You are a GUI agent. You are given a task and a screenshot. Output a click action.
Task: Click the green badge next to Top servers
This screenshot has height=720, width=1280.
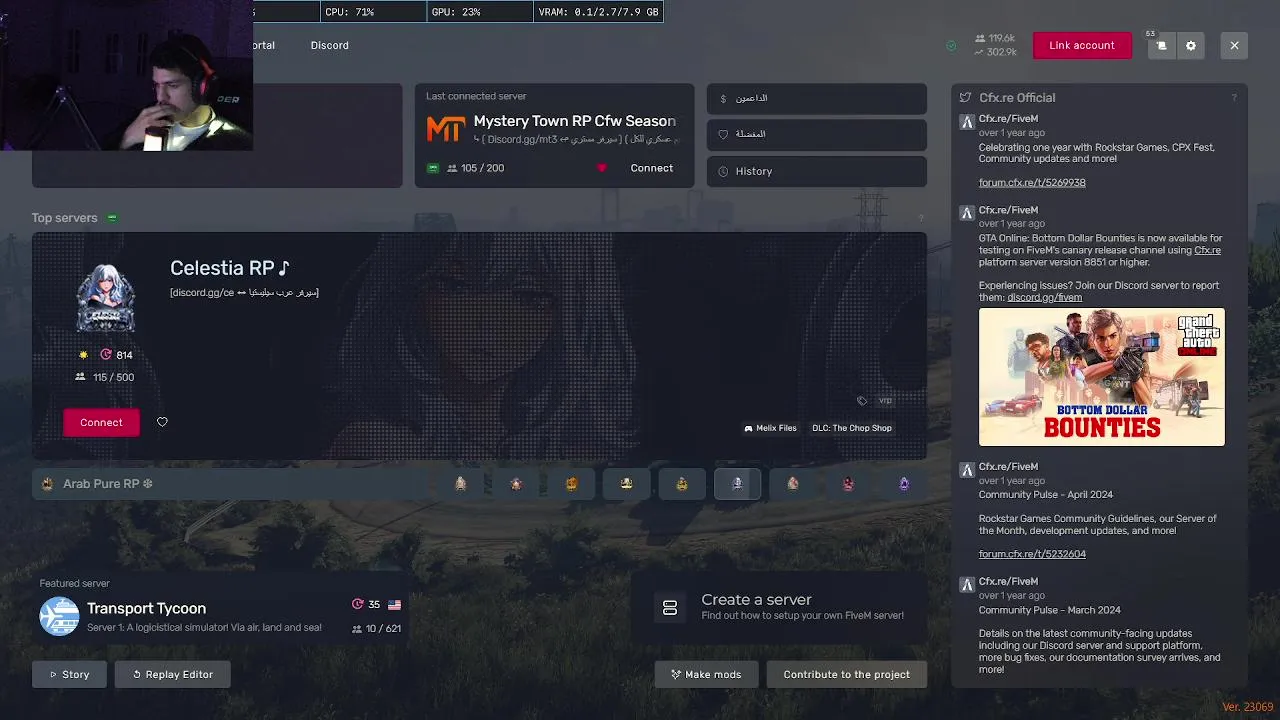coord(112,217)
